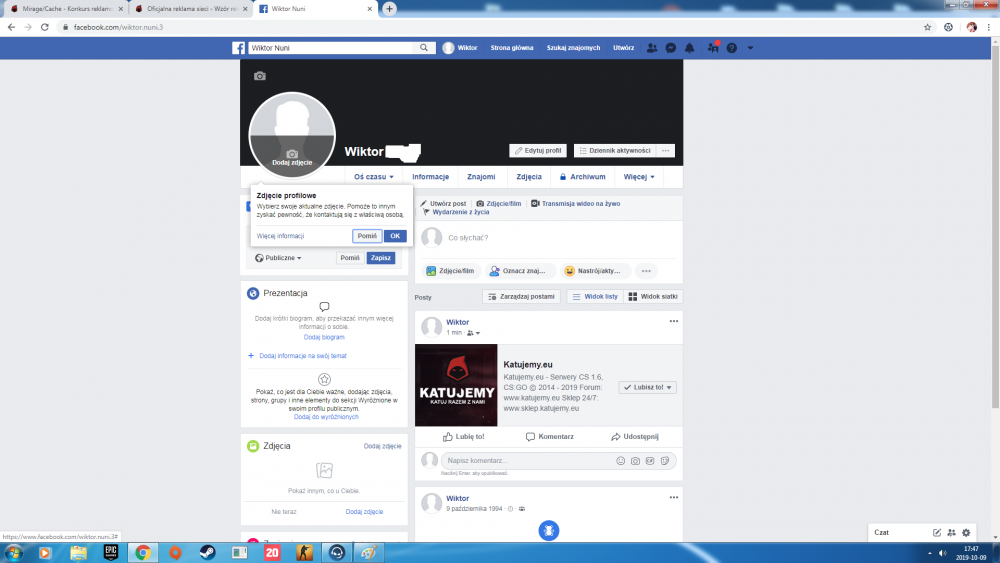The height and width of the screenshot is (563, 1000).
Task: Click the cover photo camera icon
Action: (260, 76)
